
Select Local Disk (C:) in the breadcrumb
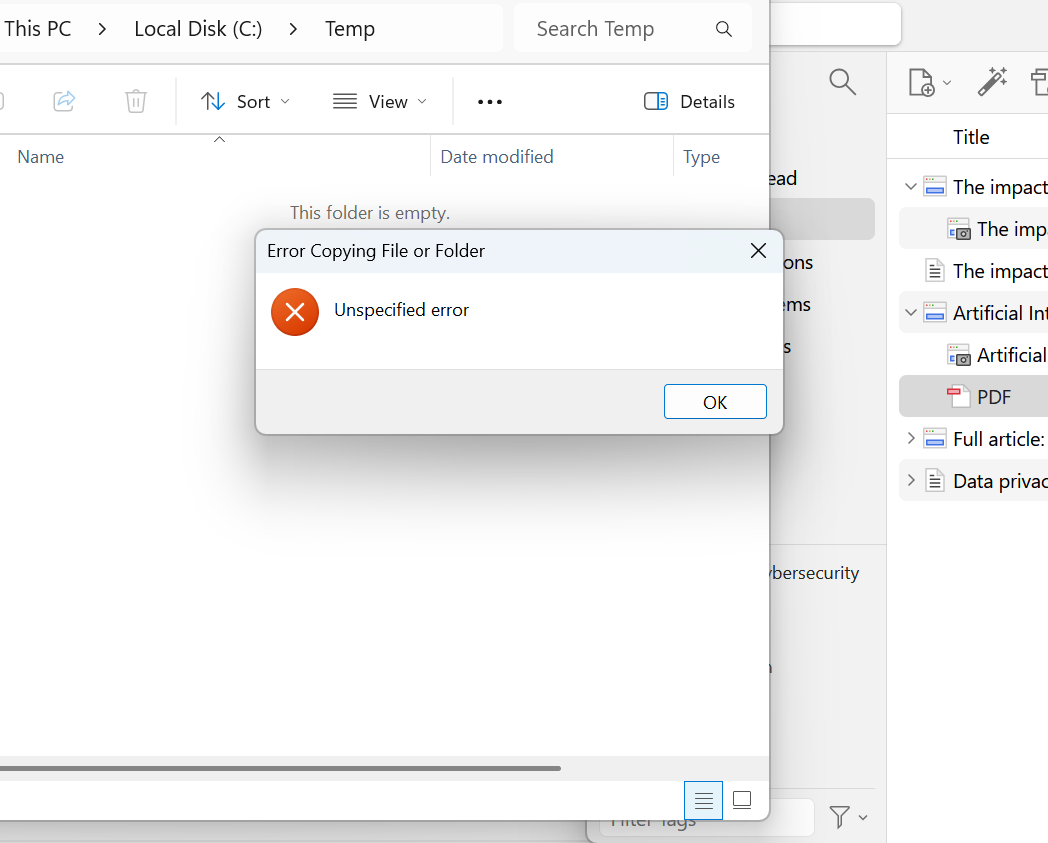coord(198,29)
